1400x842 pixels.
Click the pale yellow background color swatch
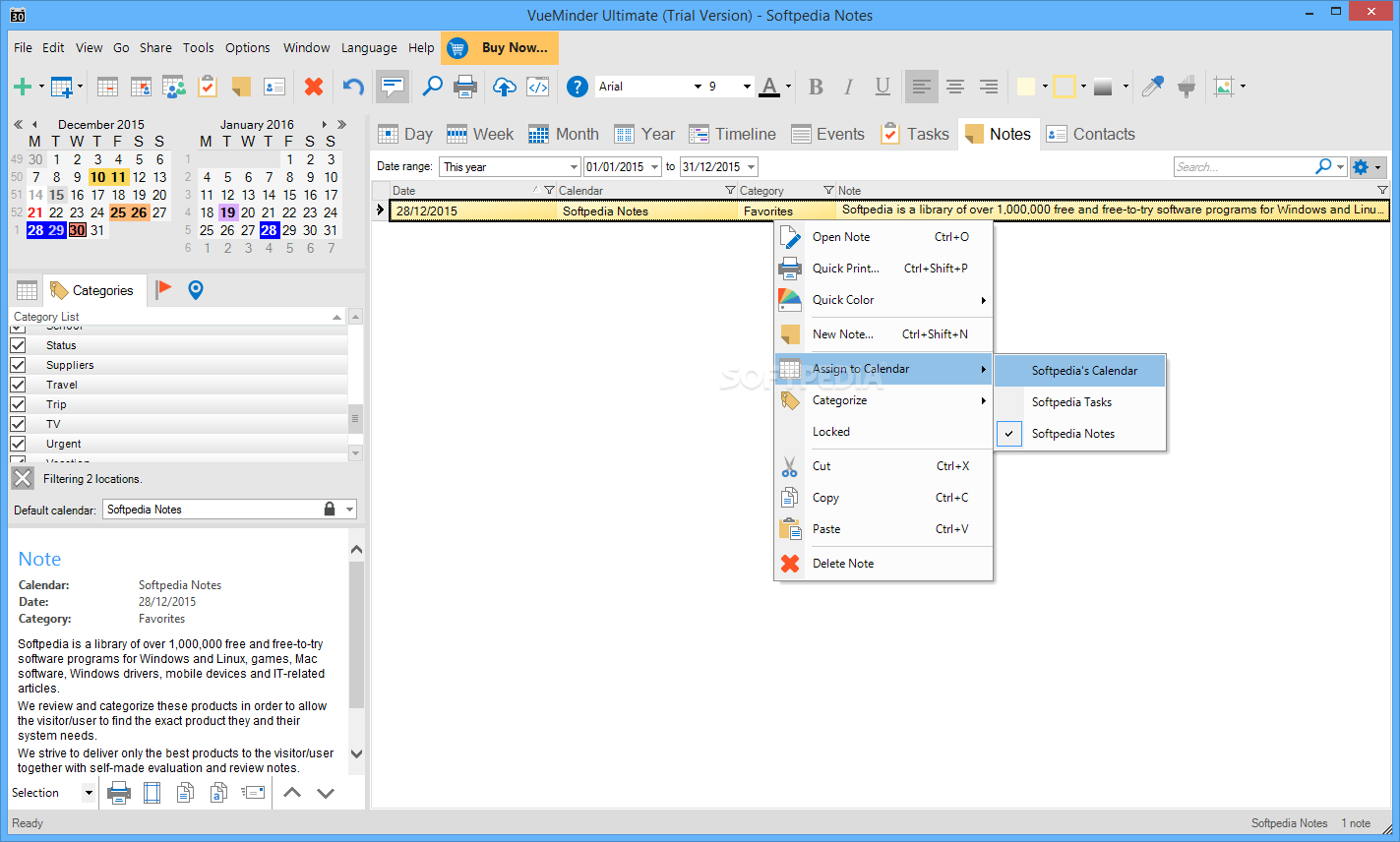click(x=1026, y=87)
